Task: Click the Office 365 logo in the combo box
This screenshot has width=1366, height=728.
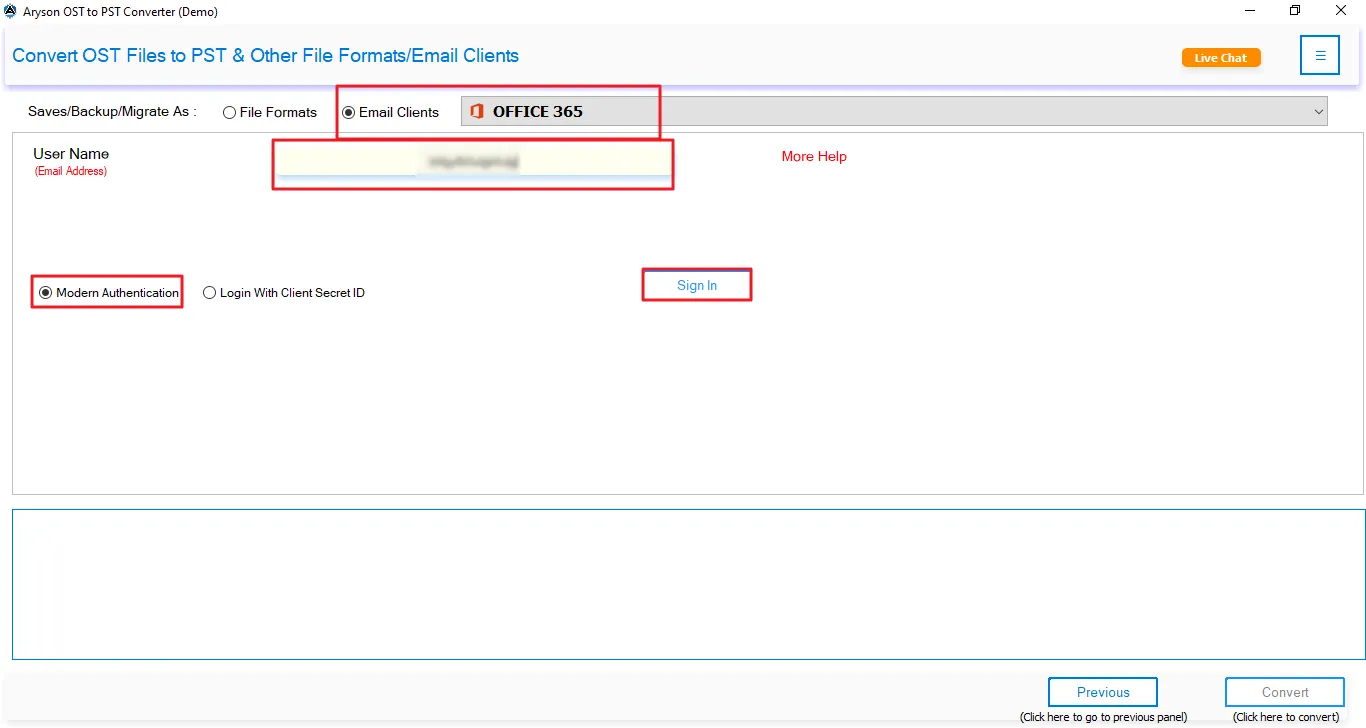Action: (477, 110)
